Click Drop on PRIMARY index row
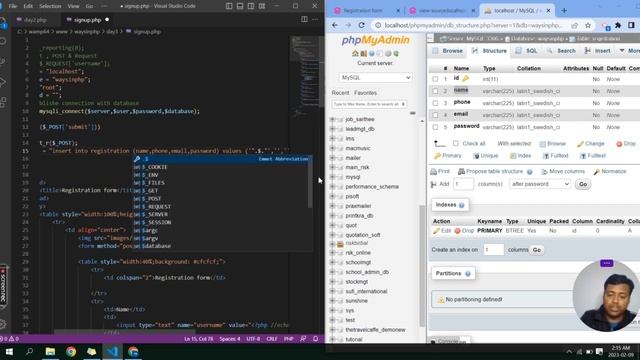640x360 pixels. (464, 231)
